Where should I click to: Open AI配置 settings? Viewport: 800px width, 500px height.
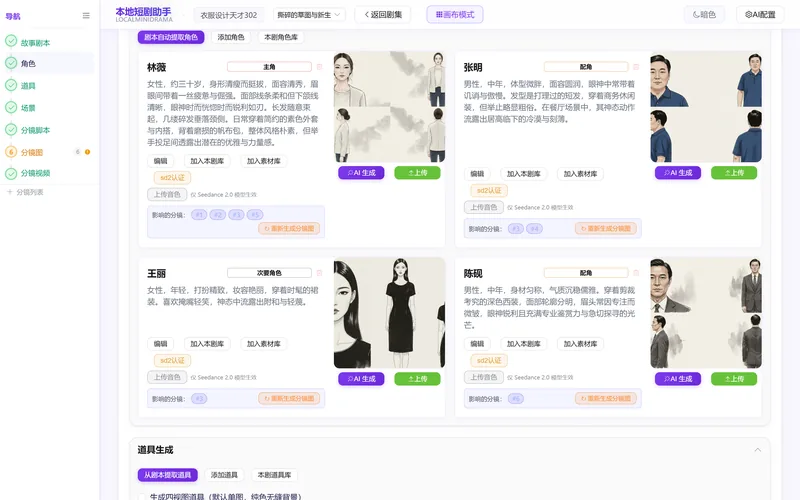(760, 14)
